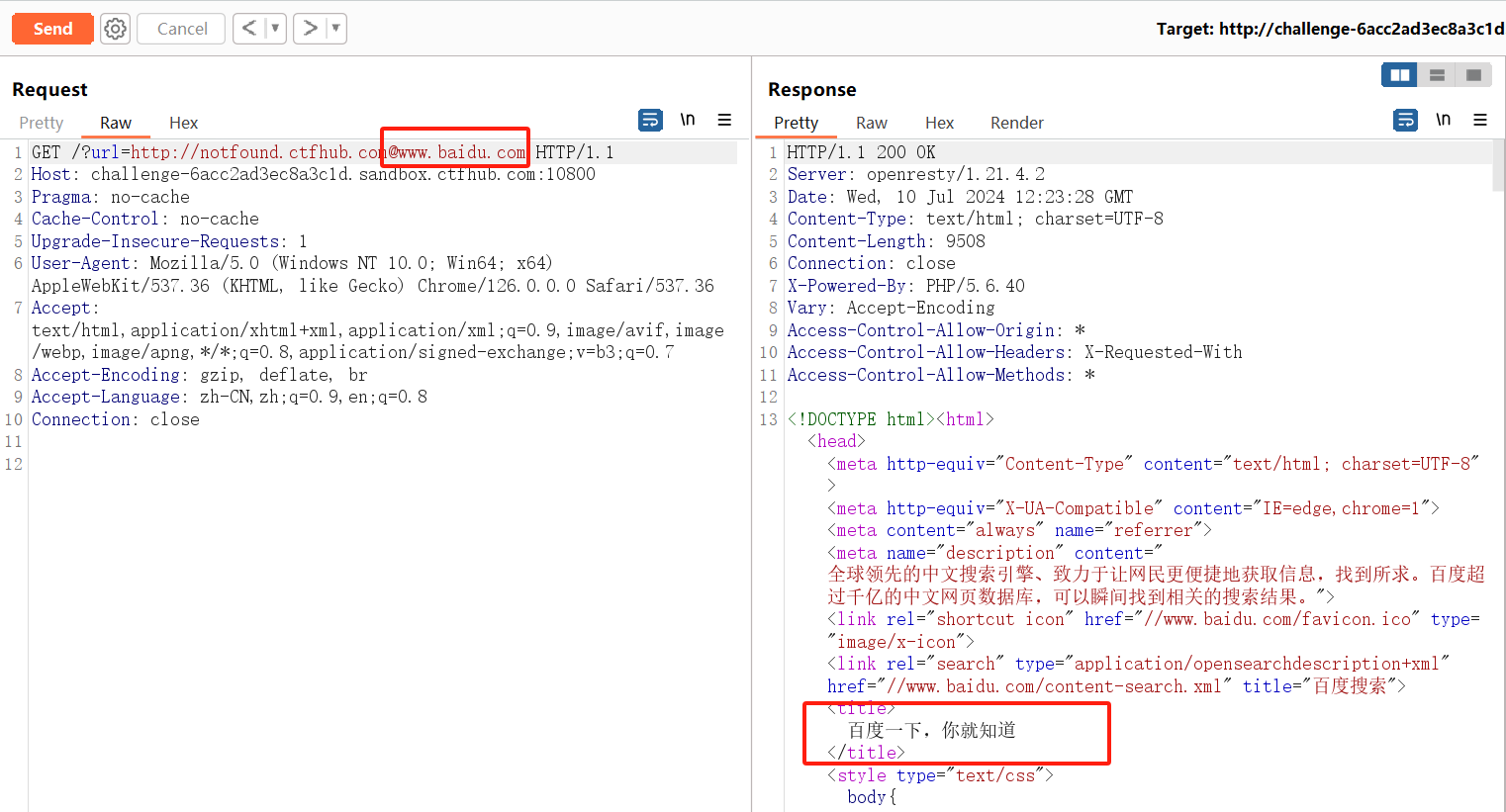
Task: Click the 百度一下，你就知道 title text
Action: tap(932, 730)
